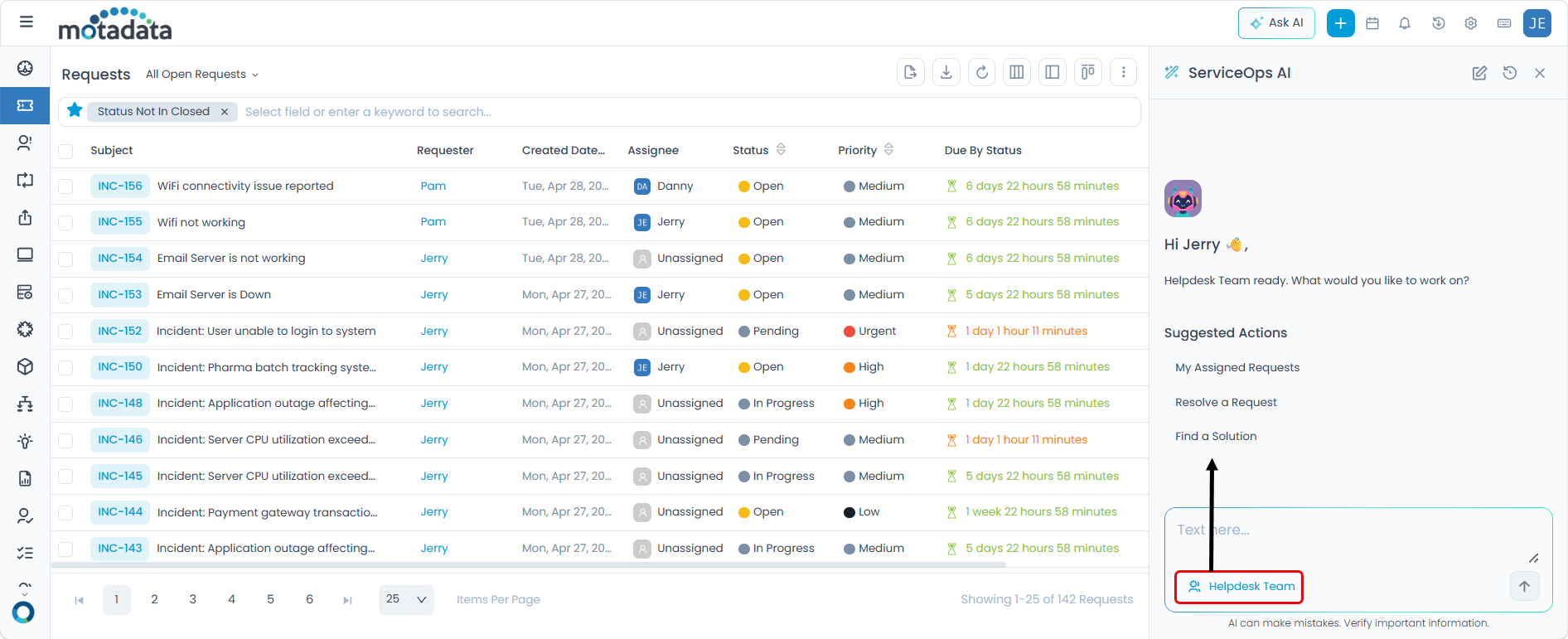Open the items per page dropdown
This screenshot has width=1568, height=639.
coord(406,599)
